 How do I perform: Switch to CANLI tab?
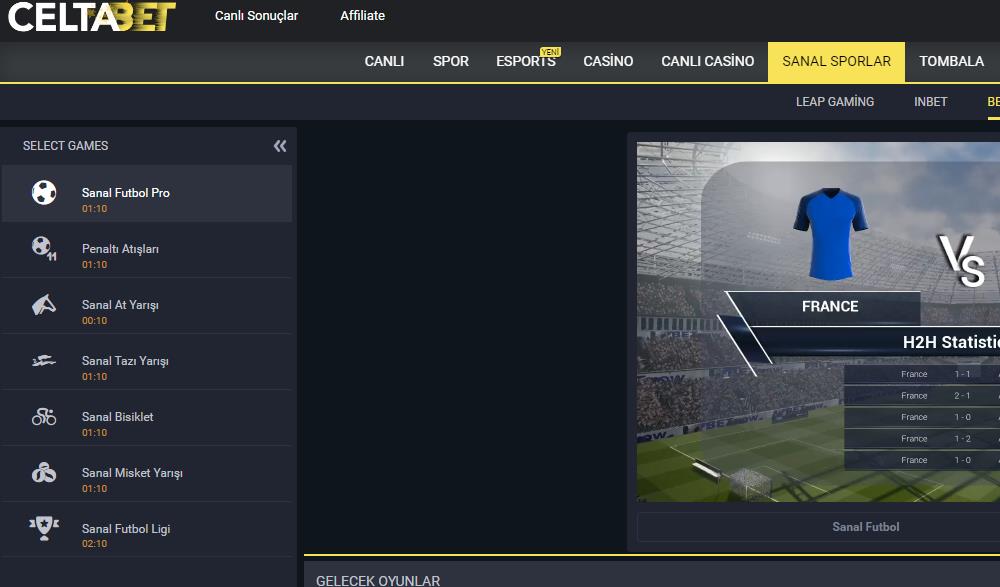click(384, 61)
